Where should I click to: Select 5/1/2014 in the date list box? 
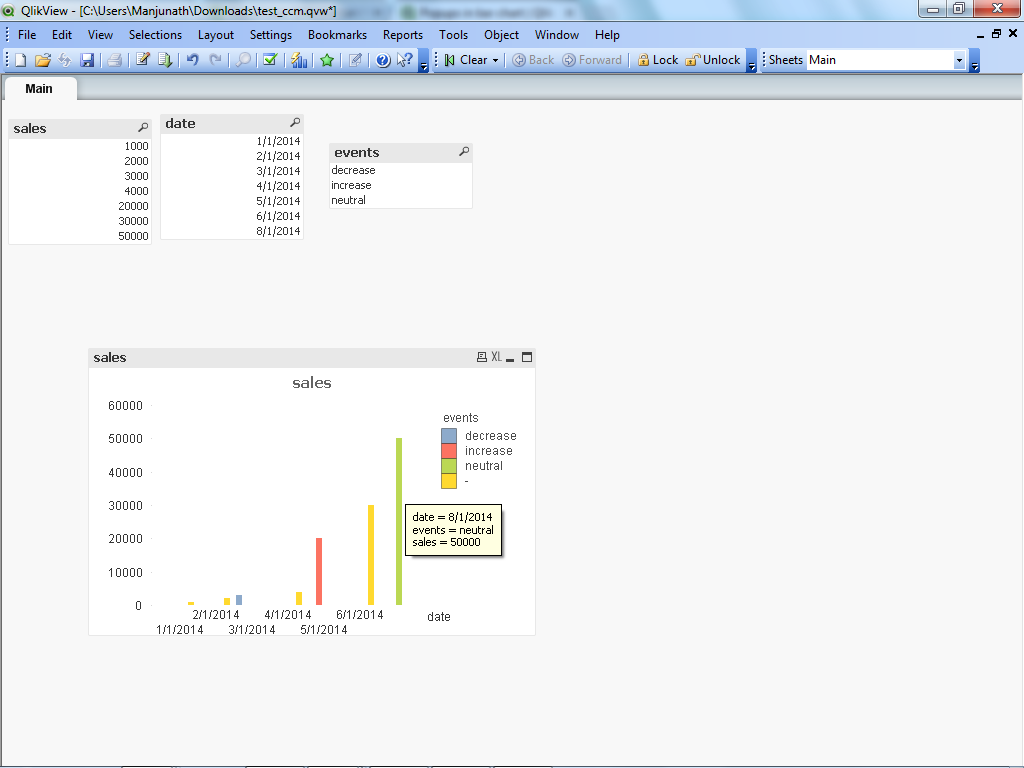point(278,201)
